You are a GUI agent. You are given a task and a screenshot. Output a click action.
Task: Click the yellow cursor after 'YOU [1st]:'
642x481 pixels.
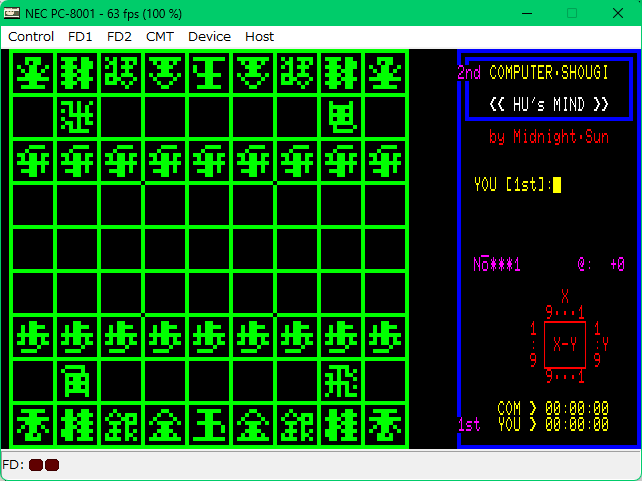pyautogui.click(x=557, y=185)
